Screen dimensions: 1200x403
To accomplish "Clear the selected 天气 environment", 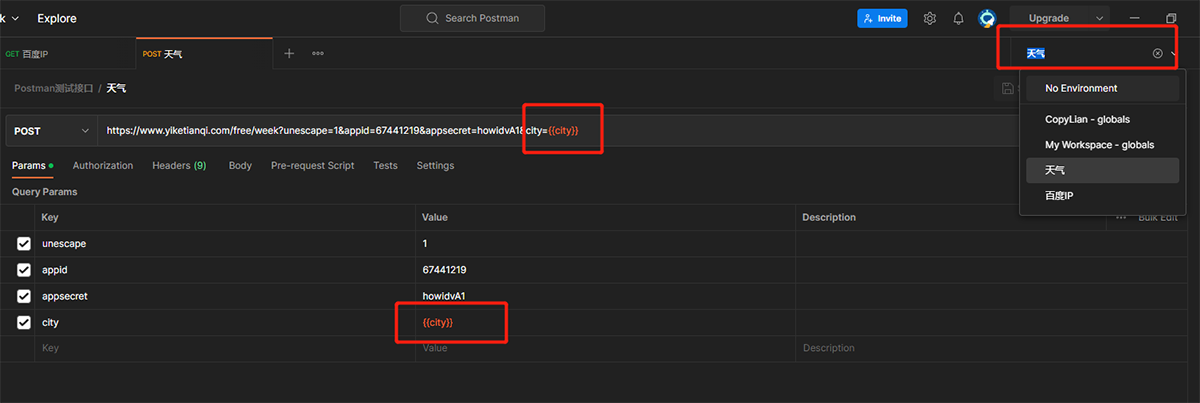I will coord(1157,53).
